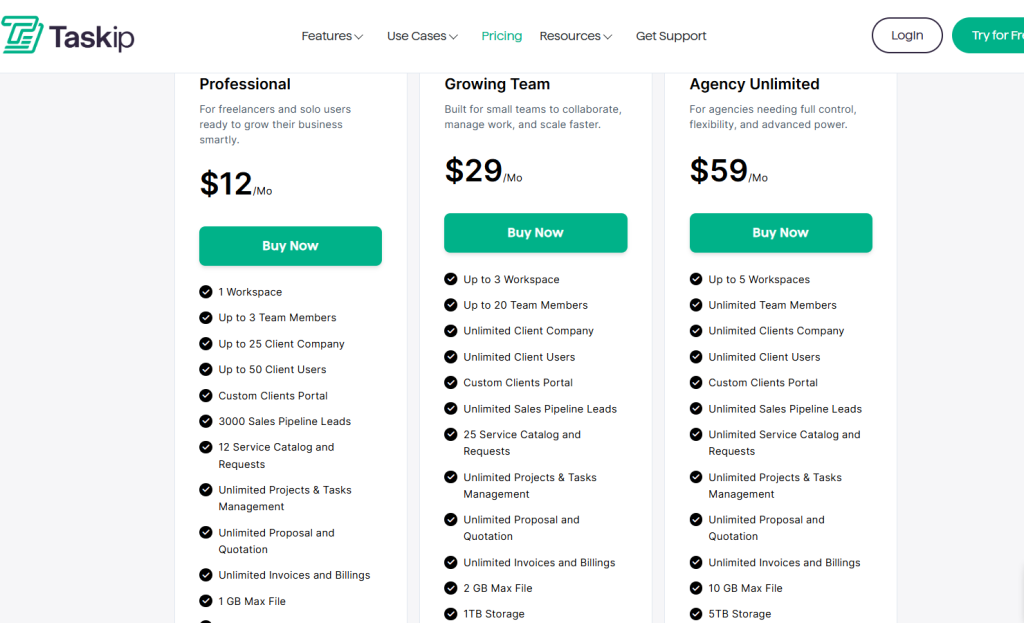Click checkmark by 2 GB Max File
Viewport: 1024px width, 623px height.
click(451, 588)
